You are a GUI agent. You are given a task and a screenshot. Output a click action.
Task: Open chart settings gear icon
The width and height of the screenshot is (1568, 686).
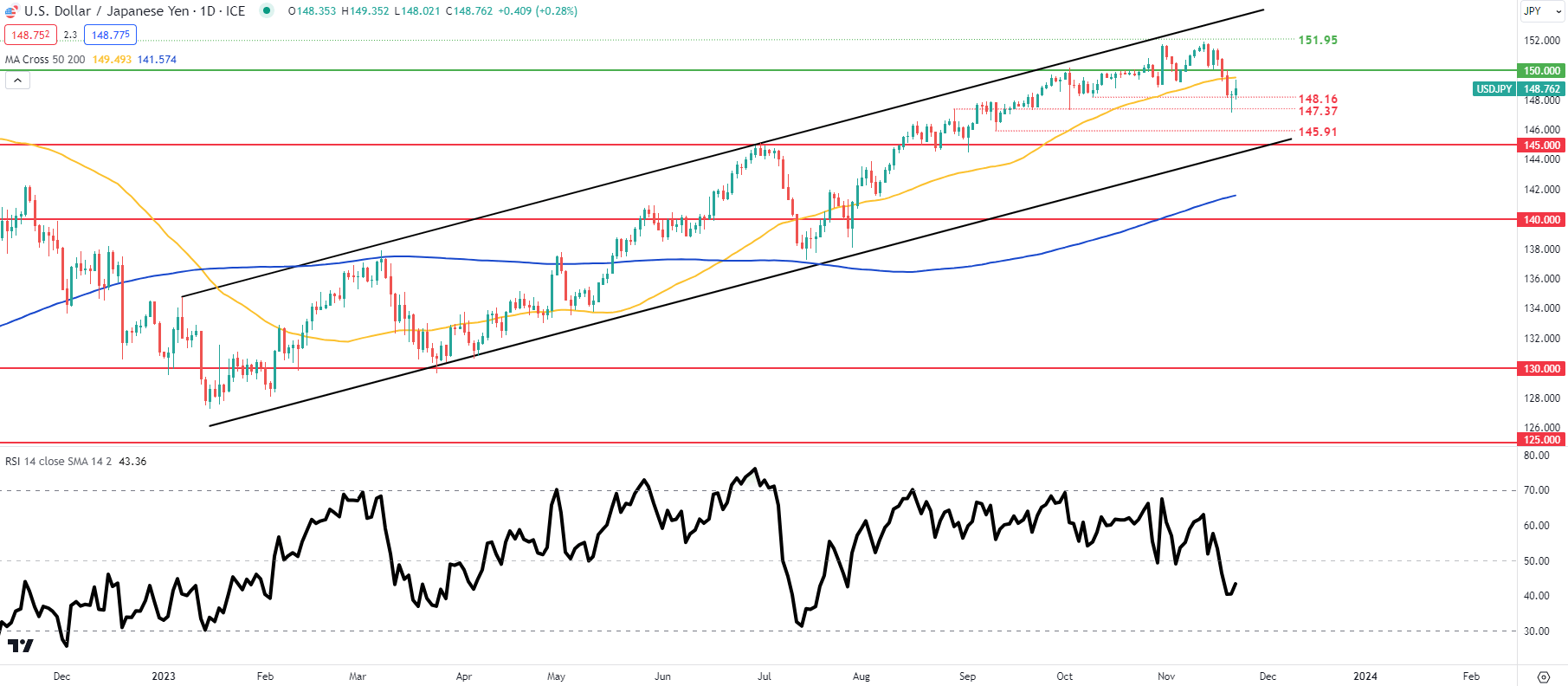(x=1543, y=676)
